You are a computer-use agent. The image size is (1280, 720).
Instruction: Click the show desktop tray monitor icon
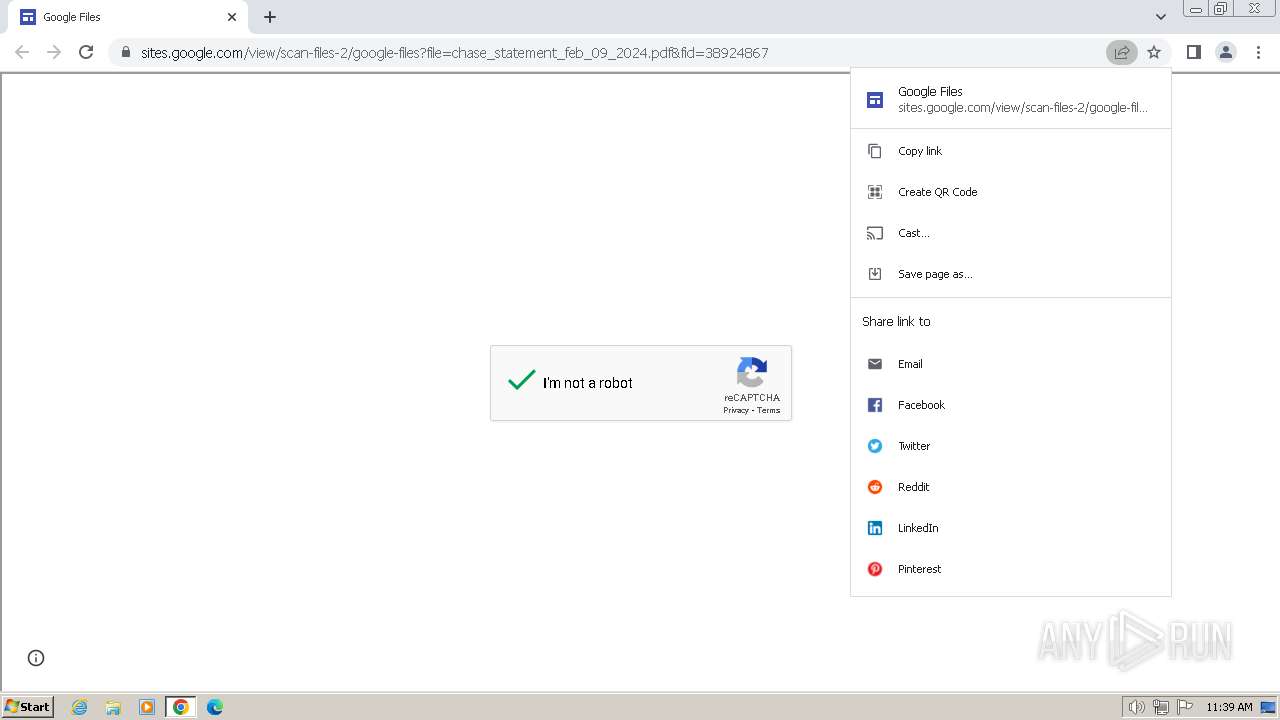(1268, 707)
